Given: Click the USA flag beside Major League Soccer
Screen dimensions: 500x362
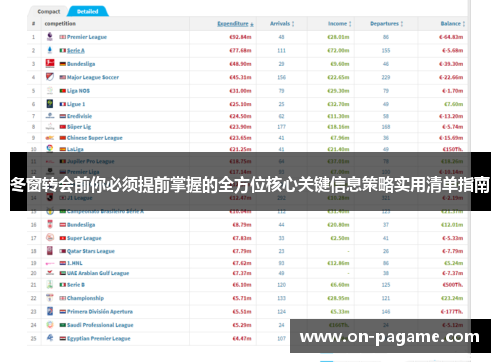Looking at the screenshot, I should tap(63, 77).
